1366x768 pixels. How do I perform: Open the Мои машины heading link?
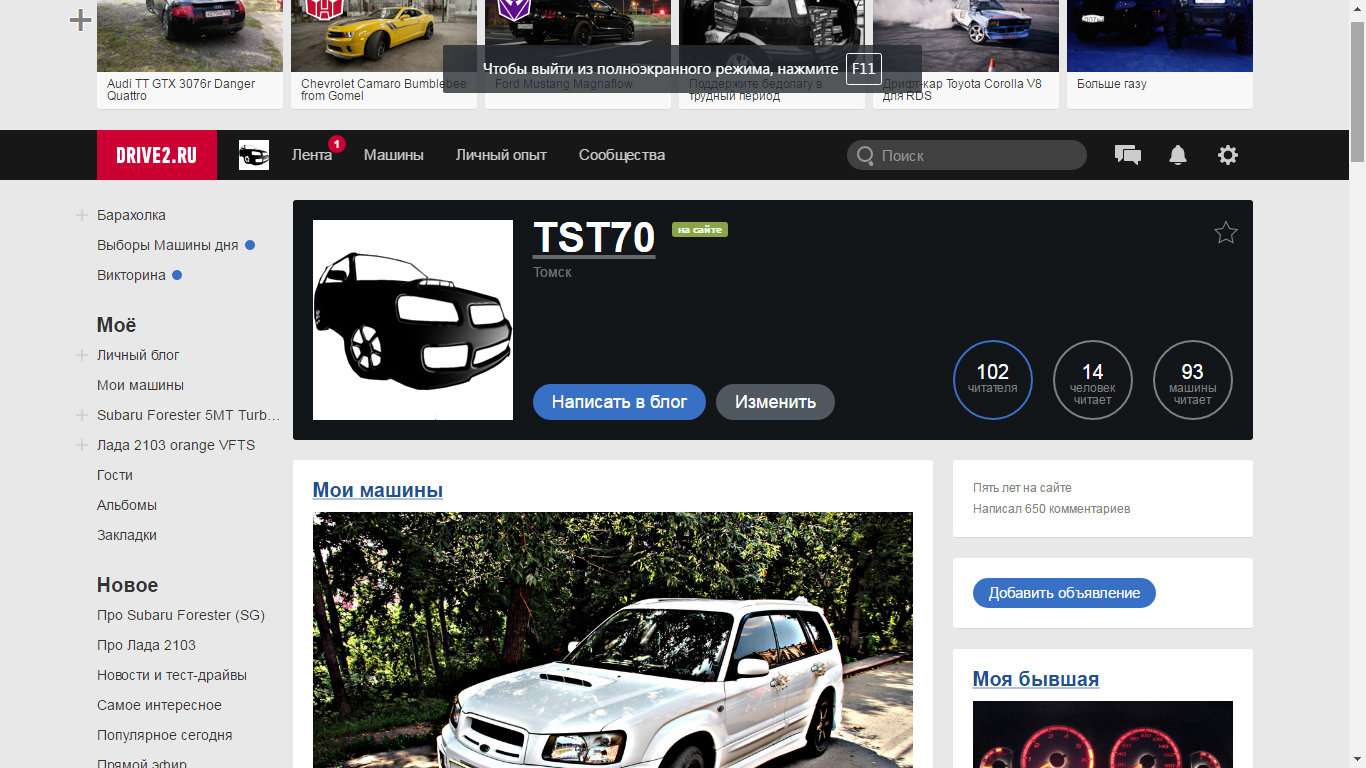(378, 490)
